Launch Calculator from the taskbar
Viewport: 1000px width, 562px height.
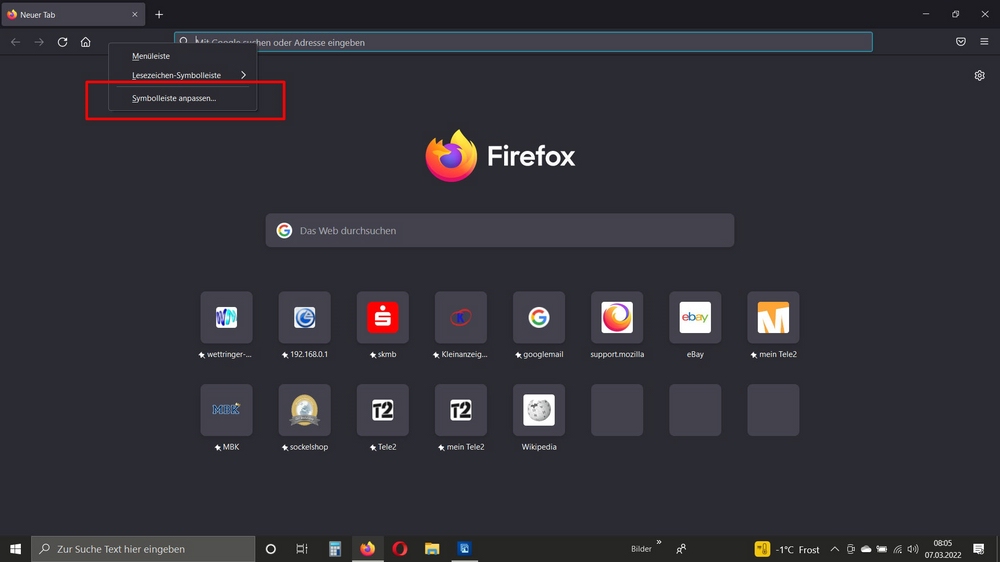[x=335, y=549]
